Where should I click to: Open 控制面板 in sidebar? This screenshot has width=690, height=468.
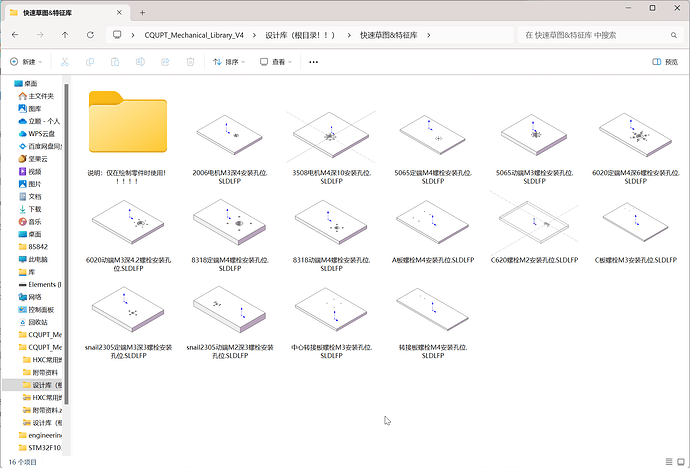click(x=36, y=310)
